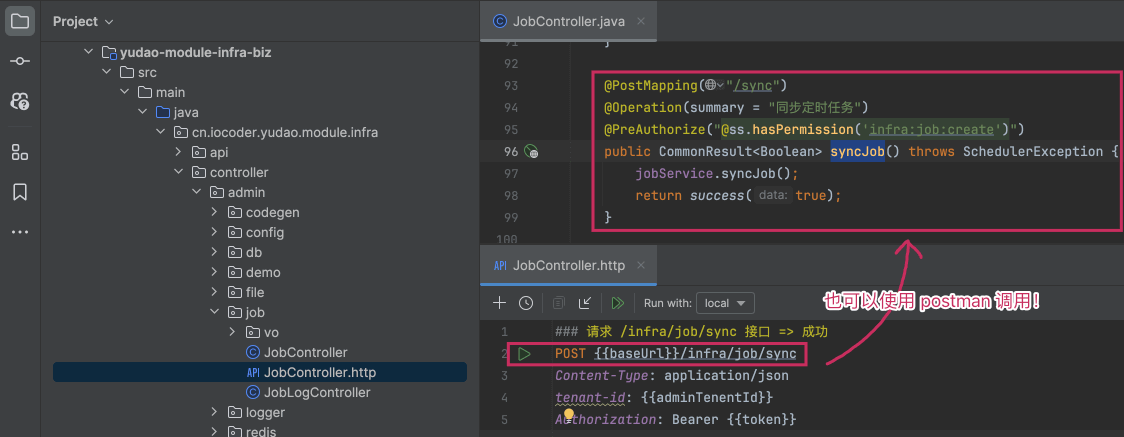Run all requests in file
The image size is (1124, 437).
pos(618,303)
